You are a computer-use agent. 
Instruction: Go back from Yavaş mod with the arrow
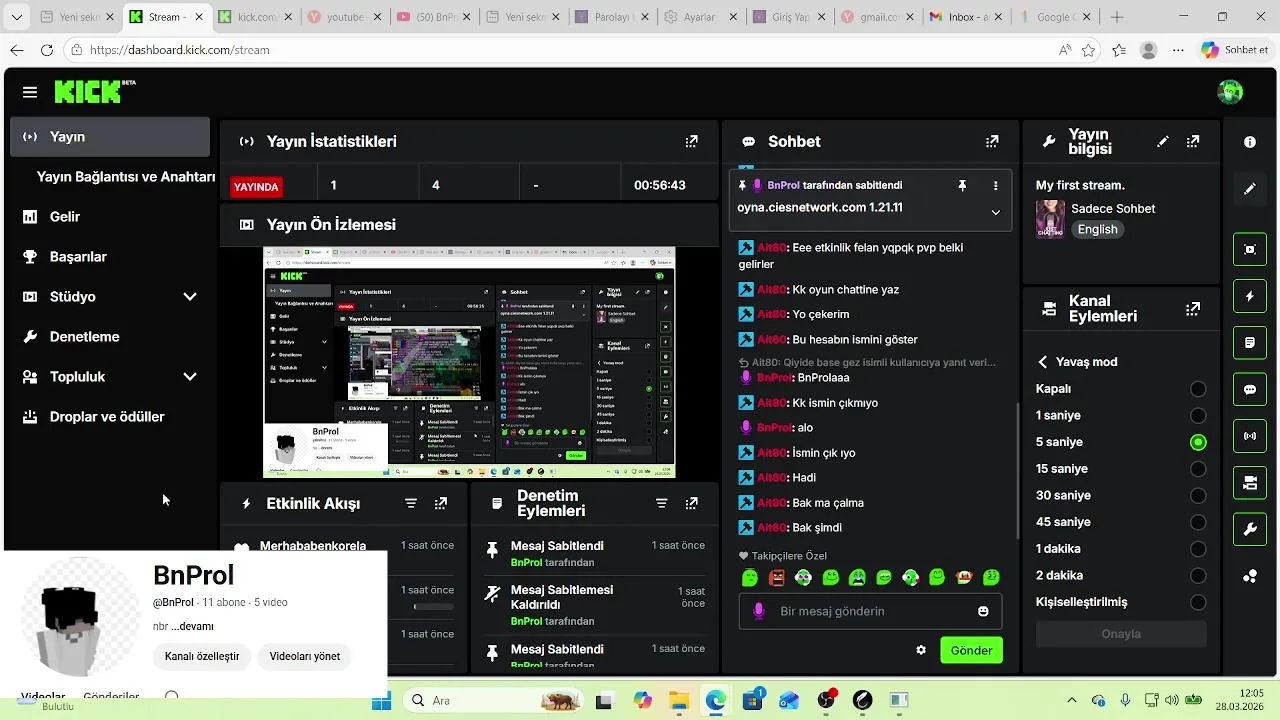pyautogui.click(x=1043, y=362)
